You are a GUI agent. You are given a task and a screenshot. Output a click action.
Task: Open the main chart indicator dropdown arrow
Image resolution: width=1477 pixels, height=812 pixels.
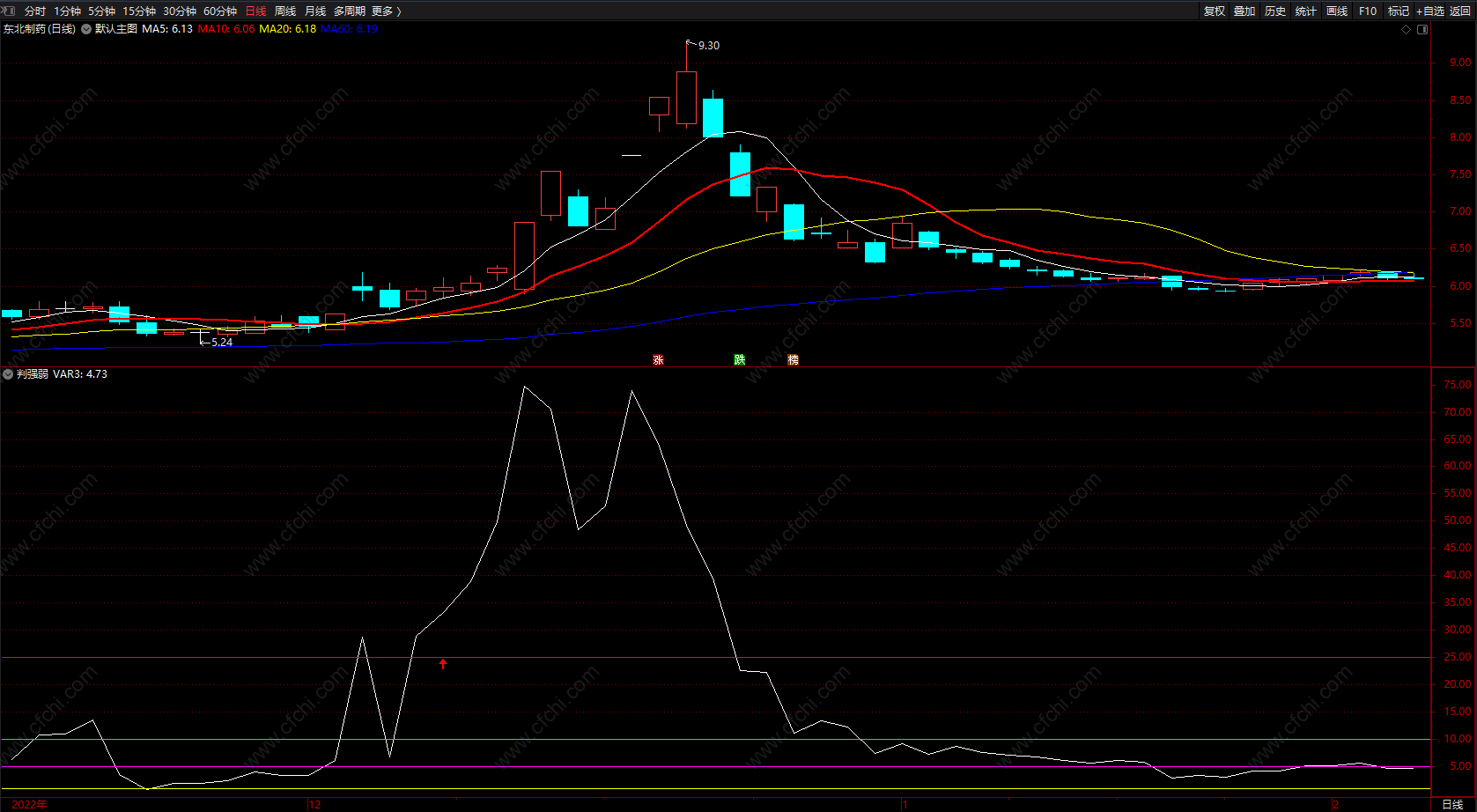tap(86, 29)
